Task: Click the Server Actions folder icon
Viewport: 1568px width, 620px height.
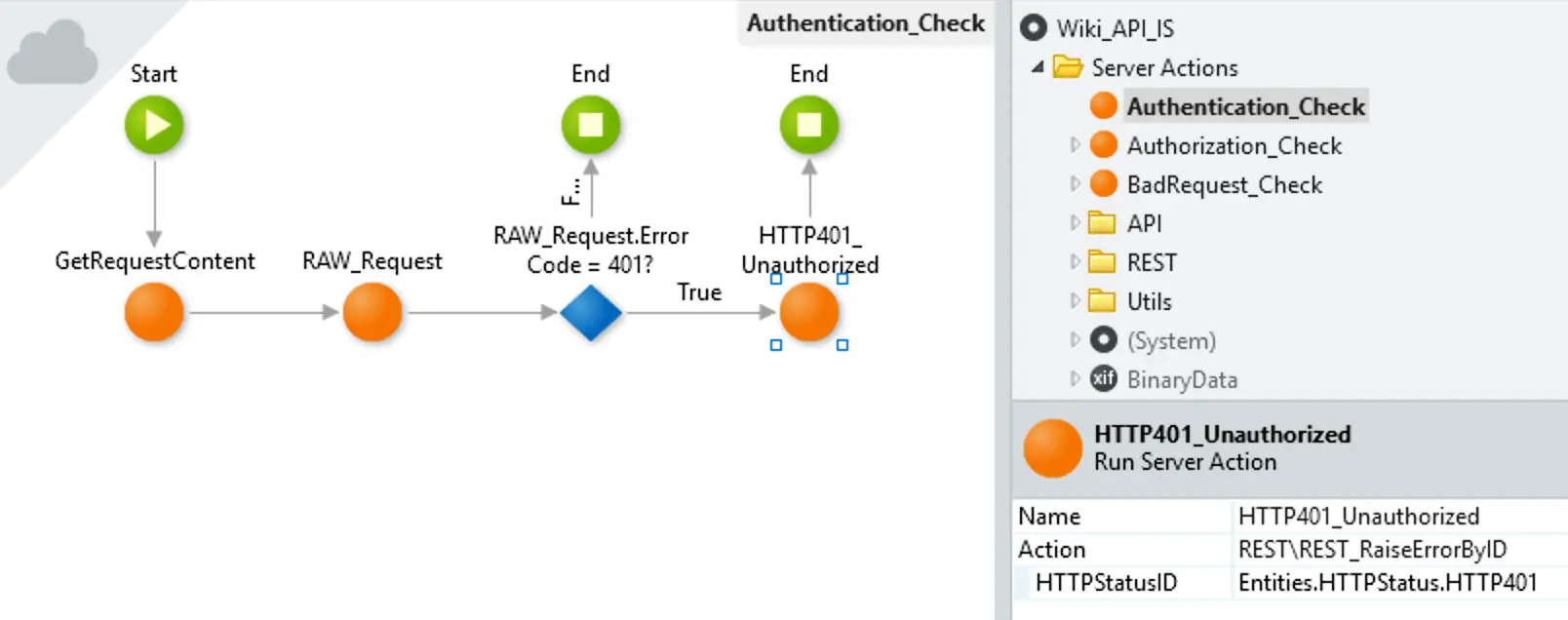Action: (x=1069, y=67)
